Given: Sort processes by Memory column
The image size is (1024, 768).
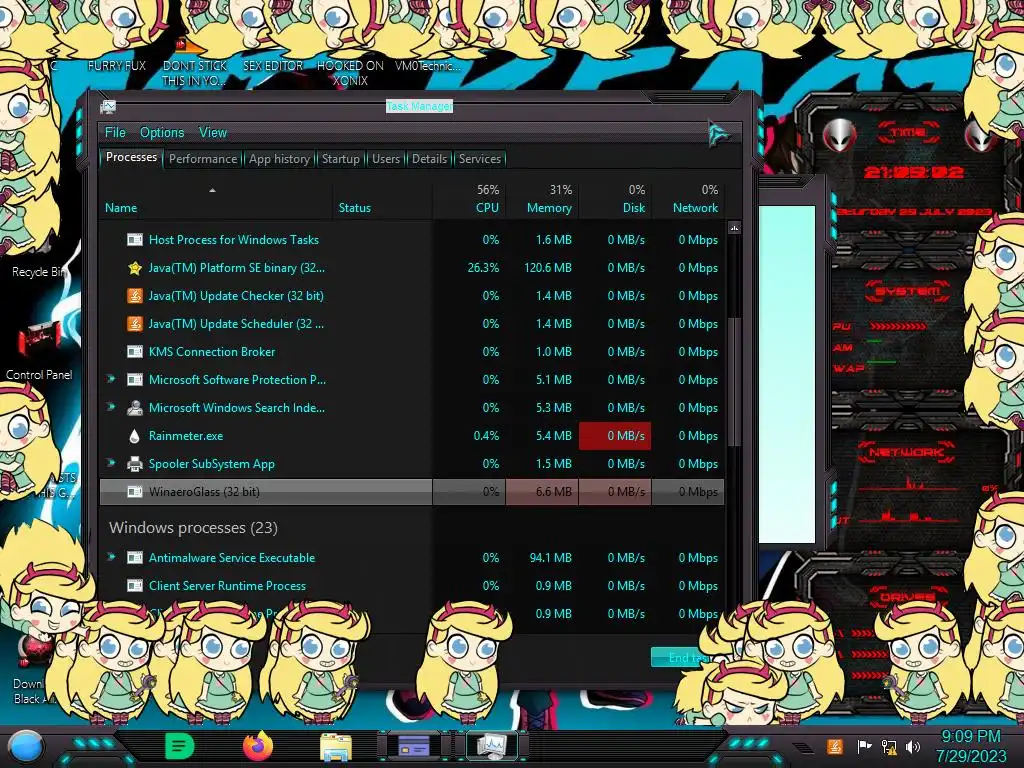Looking at the screenshot, I should (542, 200).
